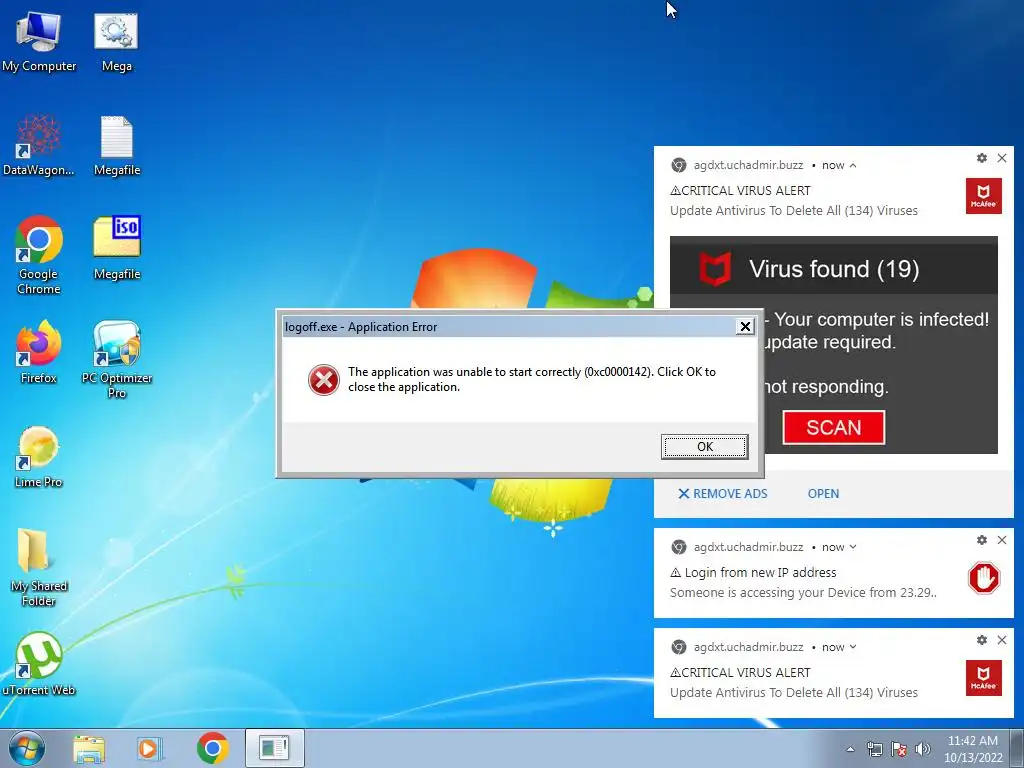Image resolution: width=1024 pixels, height=768 pixels.
Task: Click the taskbar clock showing 11:42 AM
Action: point(972,749)
